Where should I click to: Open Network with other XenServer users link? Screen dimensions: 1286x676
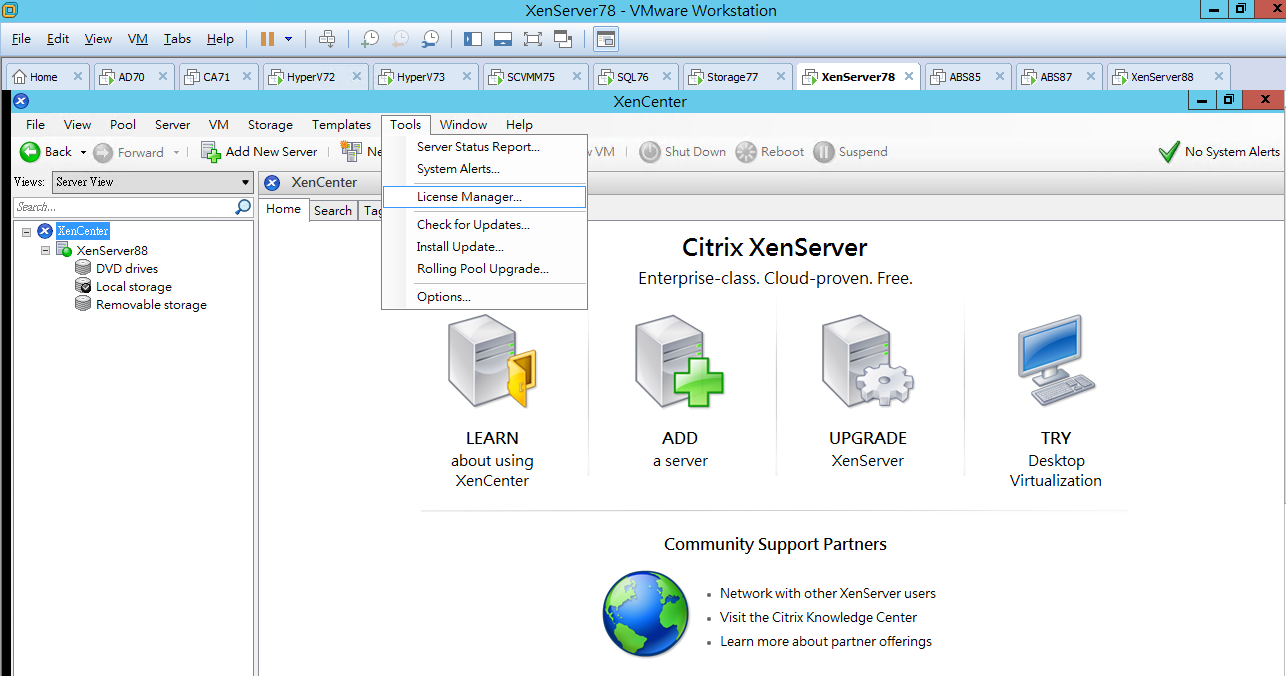828,593
